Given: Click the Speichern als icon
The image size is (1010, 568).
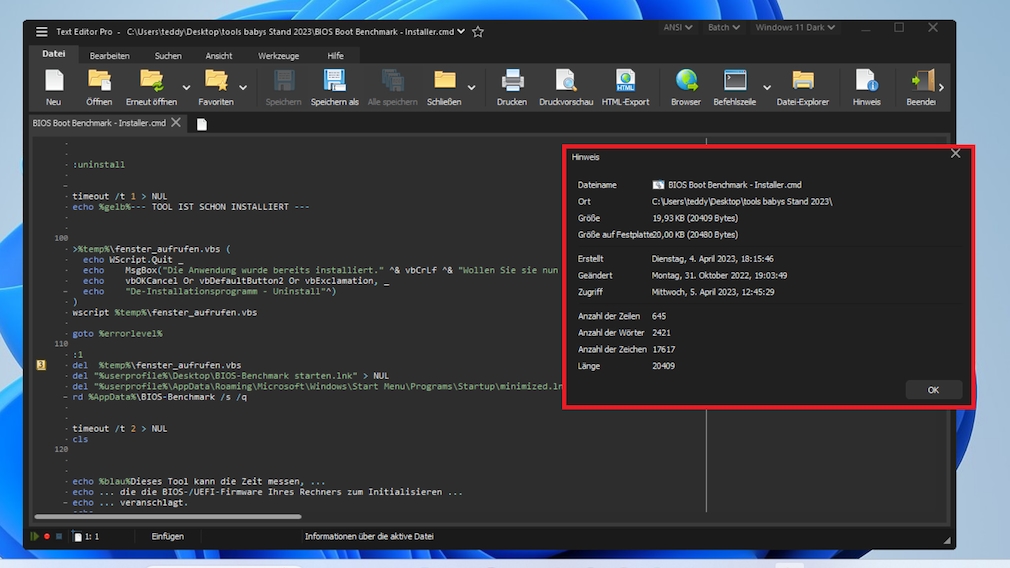Looking at the screenshot, I should 334,82.
